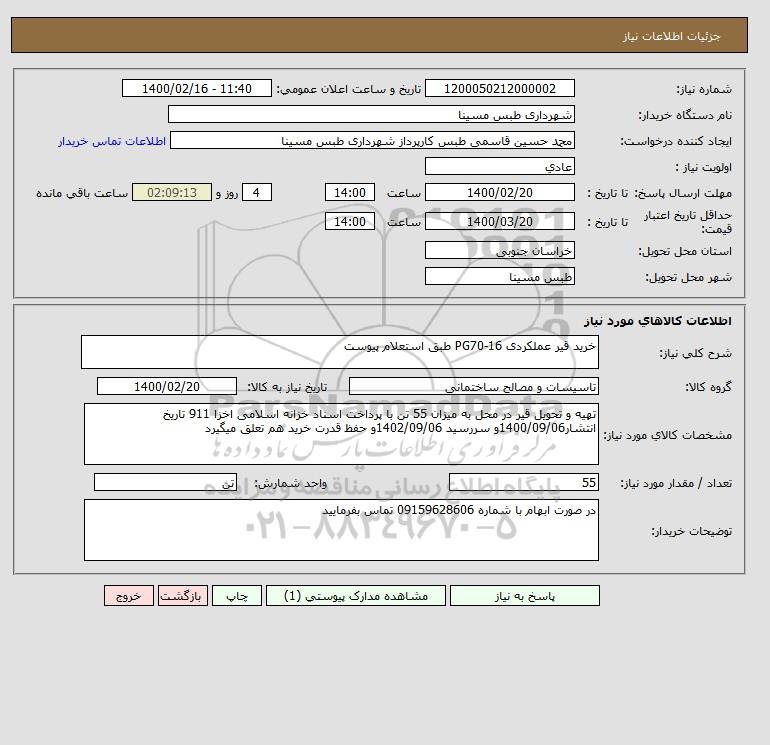770x745 pixels.
Task: Select the شماره نیاز field 1200050212000002
Action: 499,89
